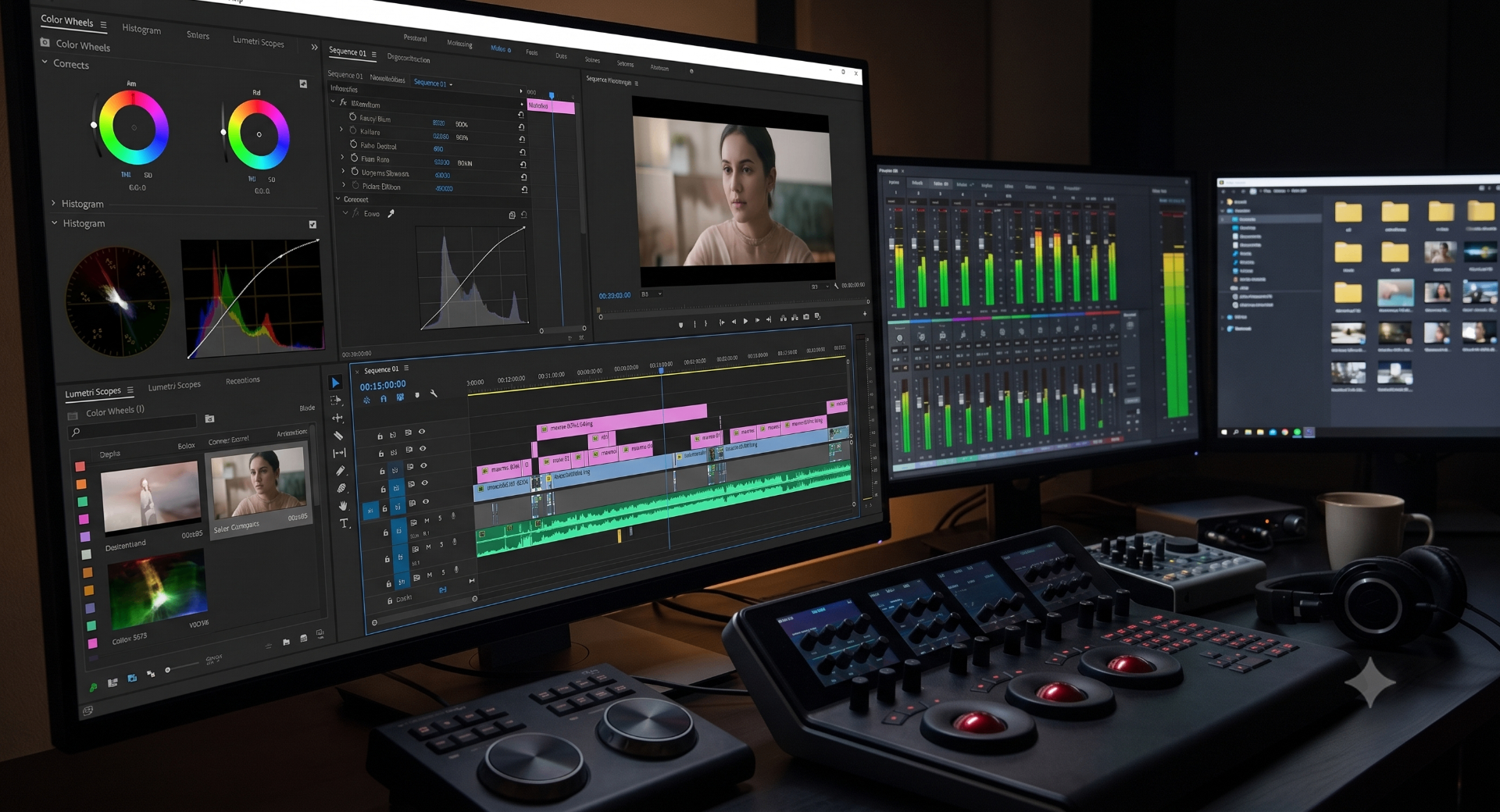
Task: Click the 00:23:03:00 monitor timecode
Action: [x=614, y=296]
